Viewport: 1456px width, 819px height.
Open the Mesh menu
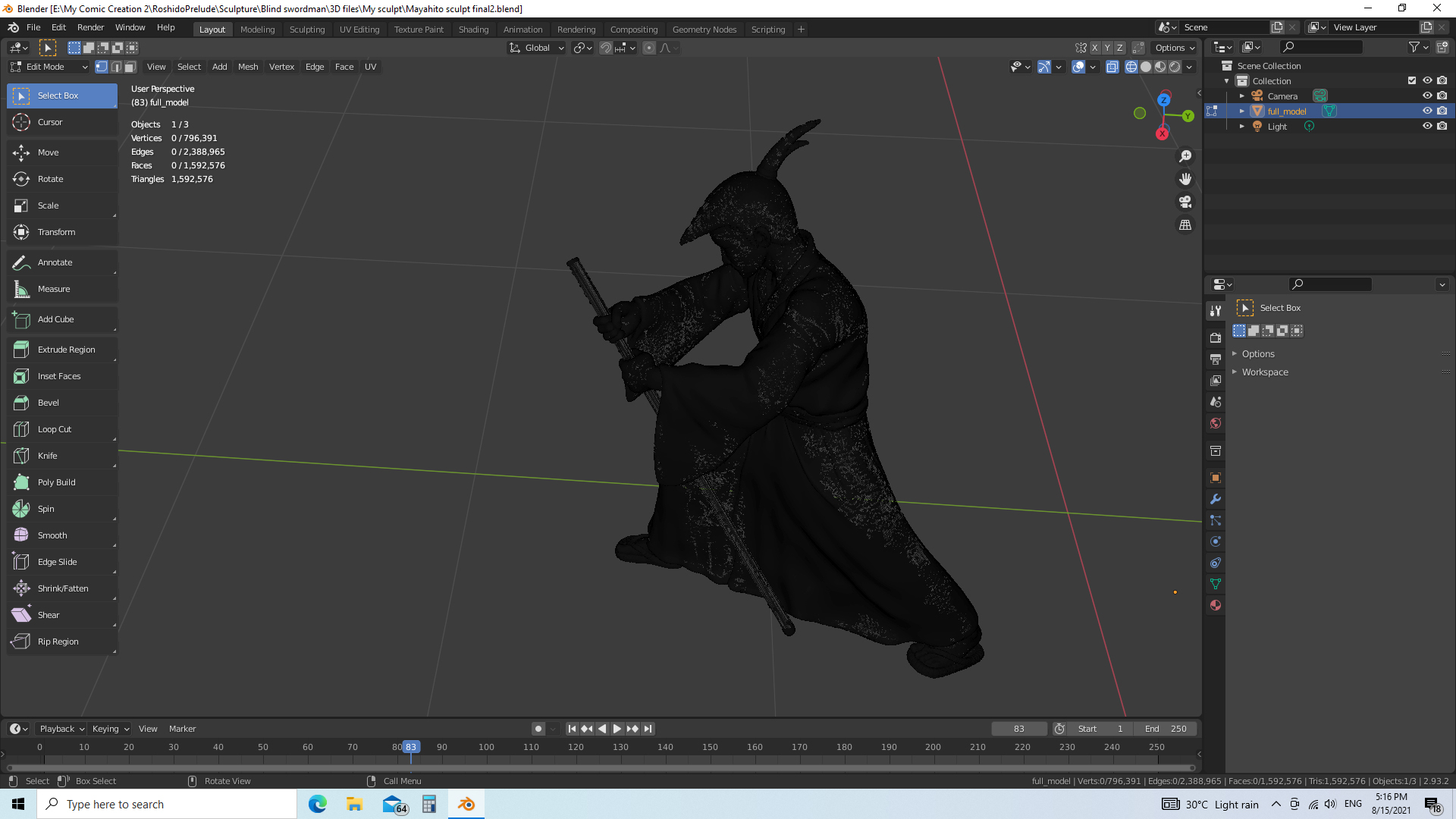248,67
